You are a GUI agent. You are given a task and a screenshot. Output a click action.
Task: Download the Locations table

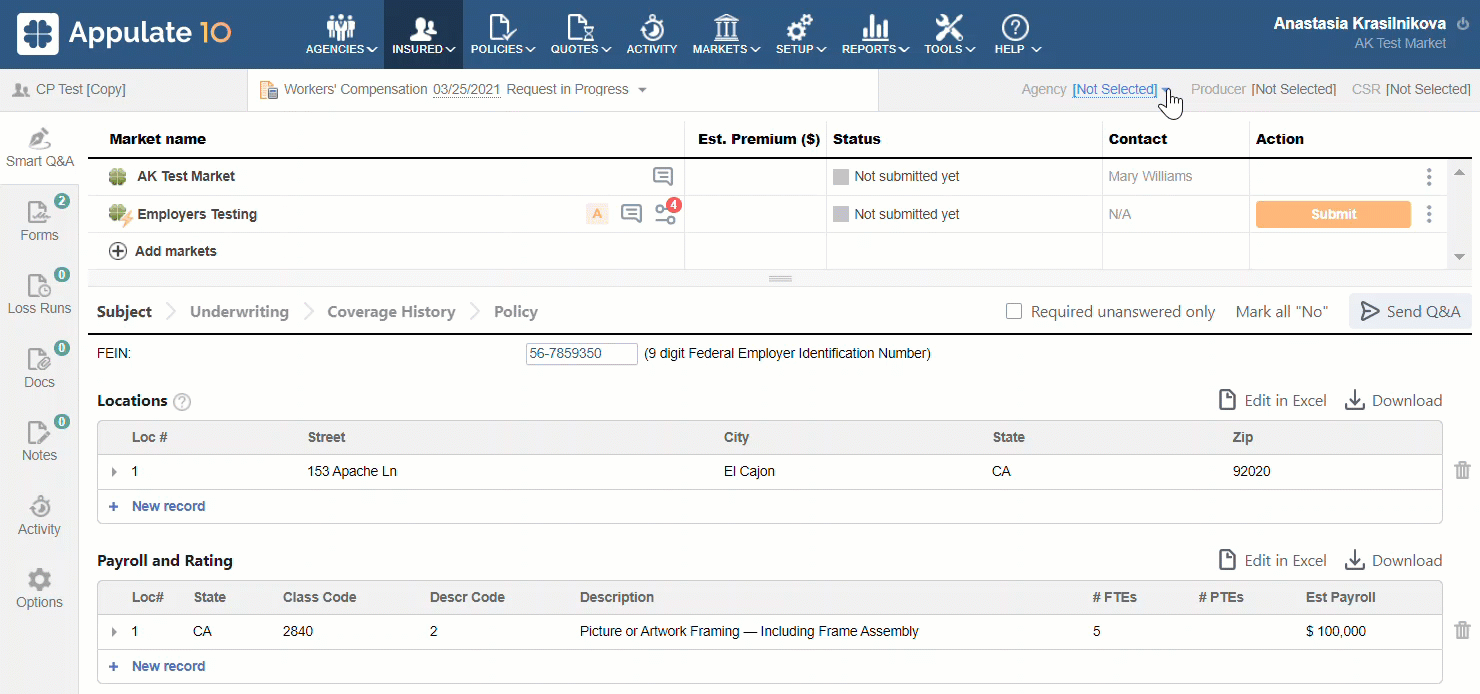click(1393, 400)
